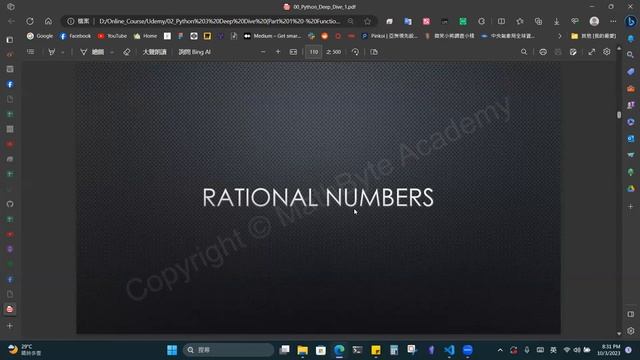
Task: Zoom in the PDF with plus
Action: click(x=278, y=52)
